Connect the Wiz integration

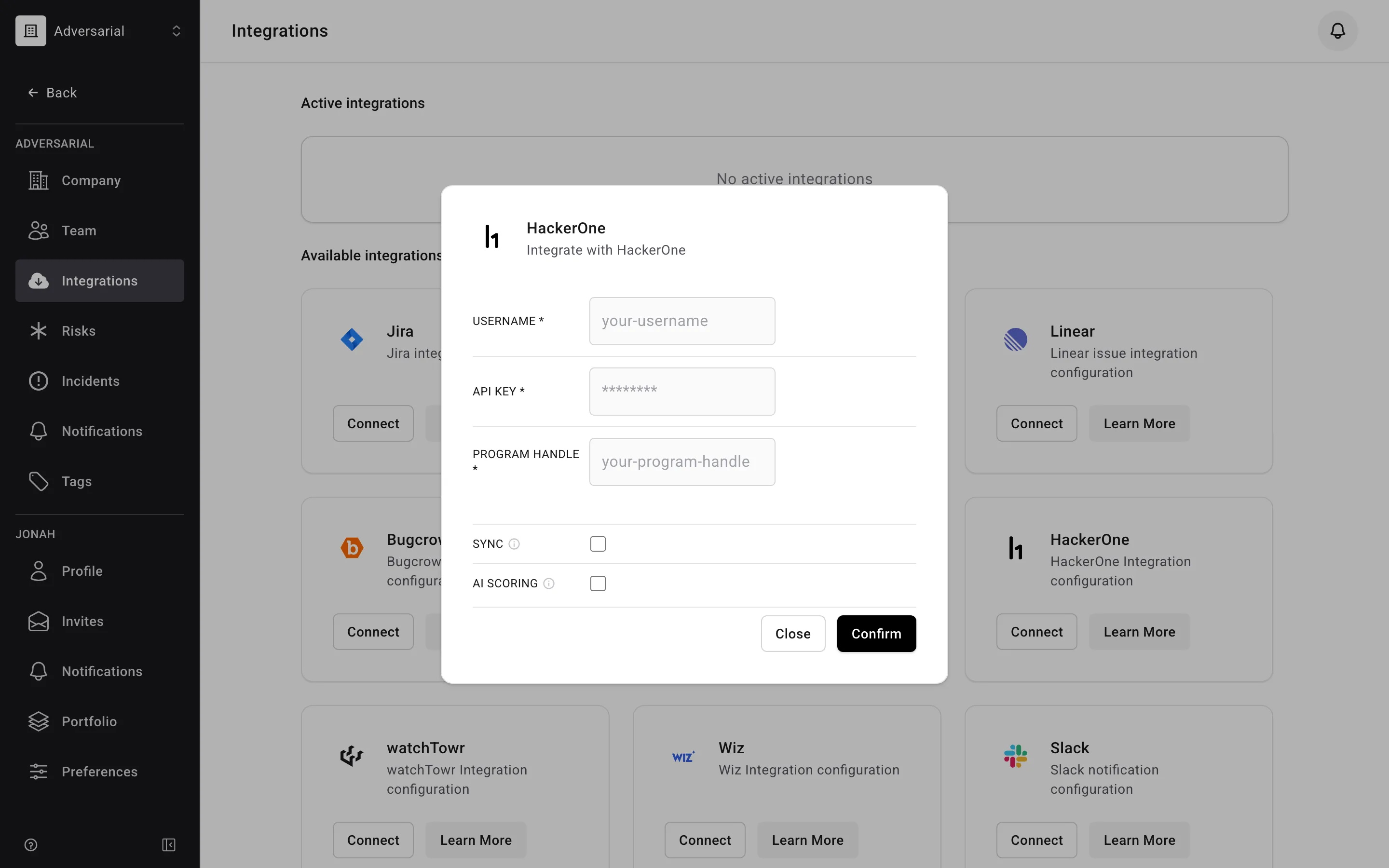[x=705, y=841]
